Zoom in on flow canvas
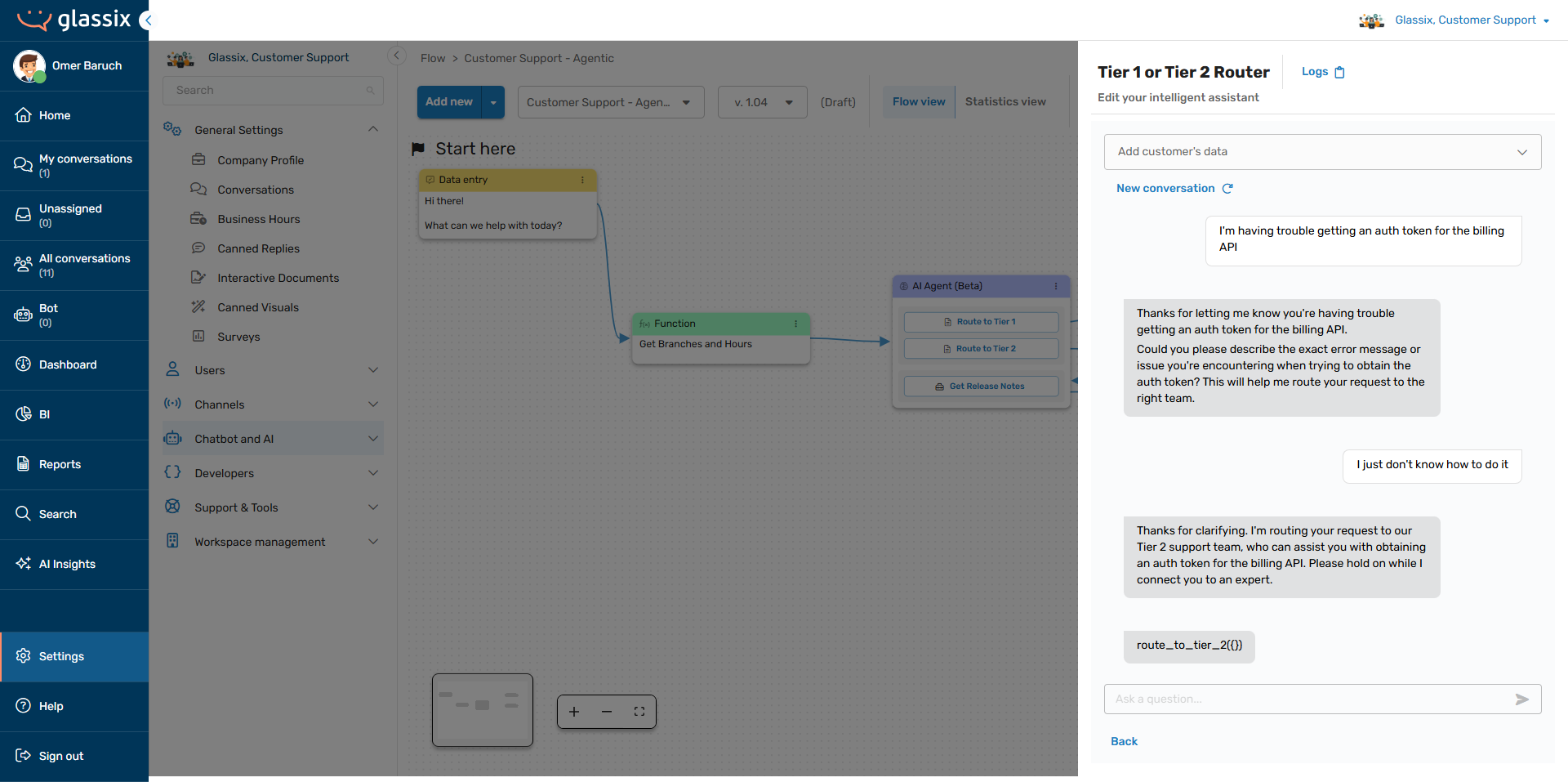The height and width of the screenshot is (782, 1568). [574, 712]
